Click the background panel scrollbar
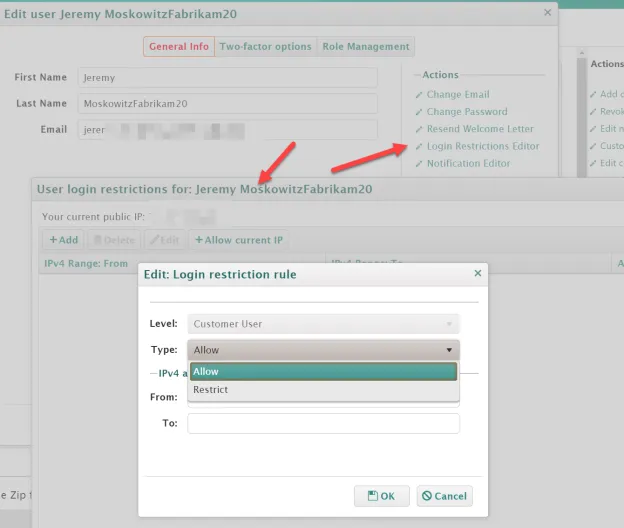 [x=582, y=115]
